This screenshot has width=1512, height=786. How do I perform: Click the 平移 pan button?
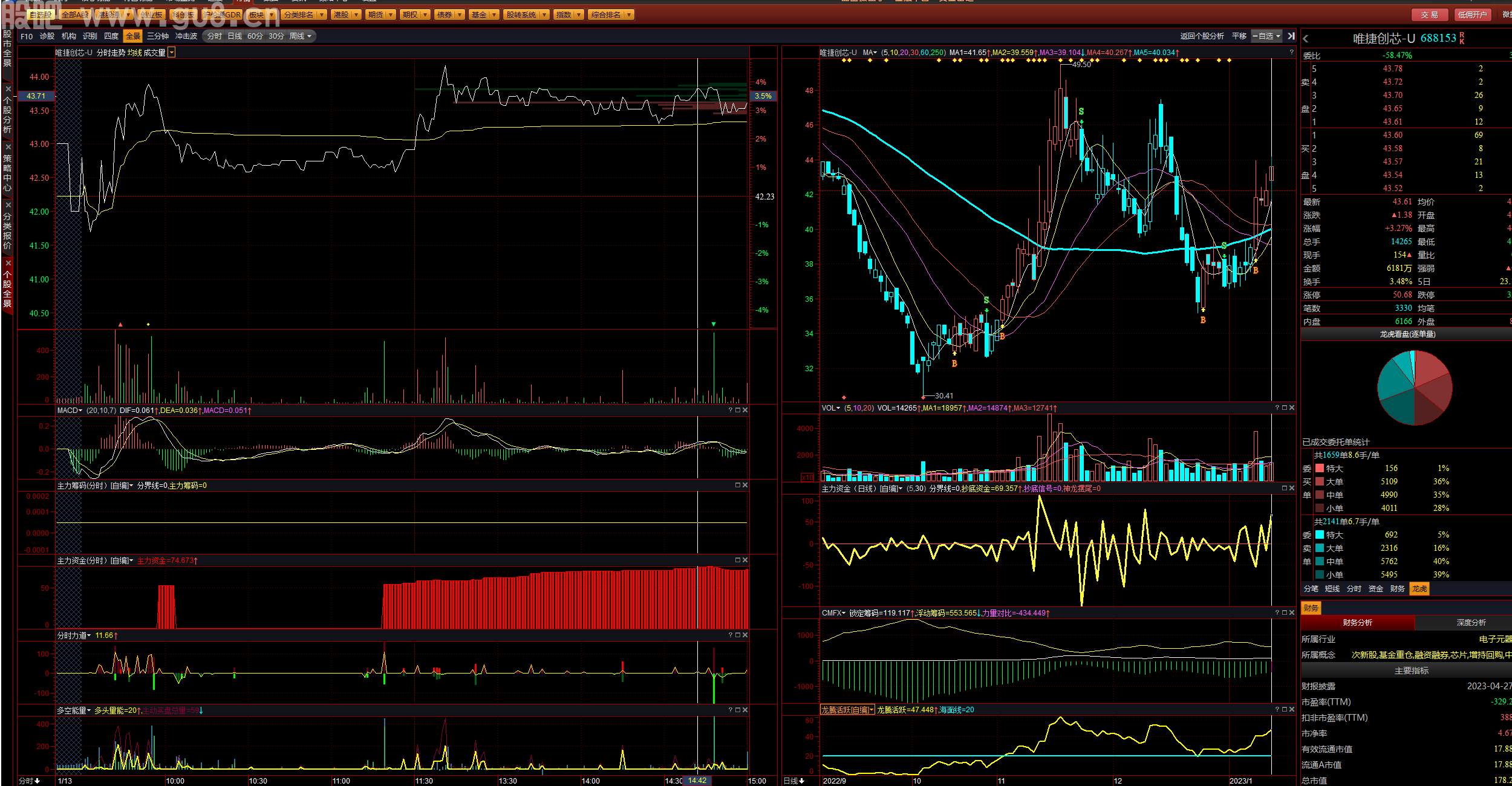tap(1239, 36)
